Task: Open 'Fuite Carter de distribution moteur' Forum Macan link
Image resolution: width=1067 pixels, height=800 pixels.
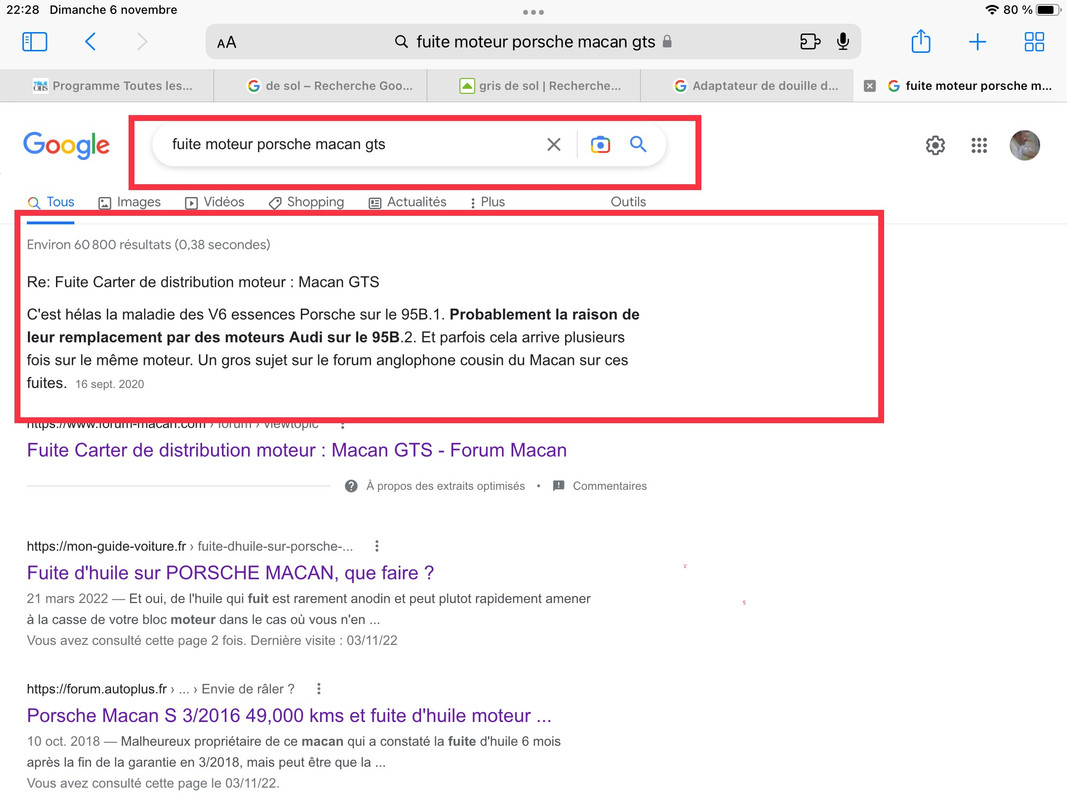Action: [x=297, y=450]
